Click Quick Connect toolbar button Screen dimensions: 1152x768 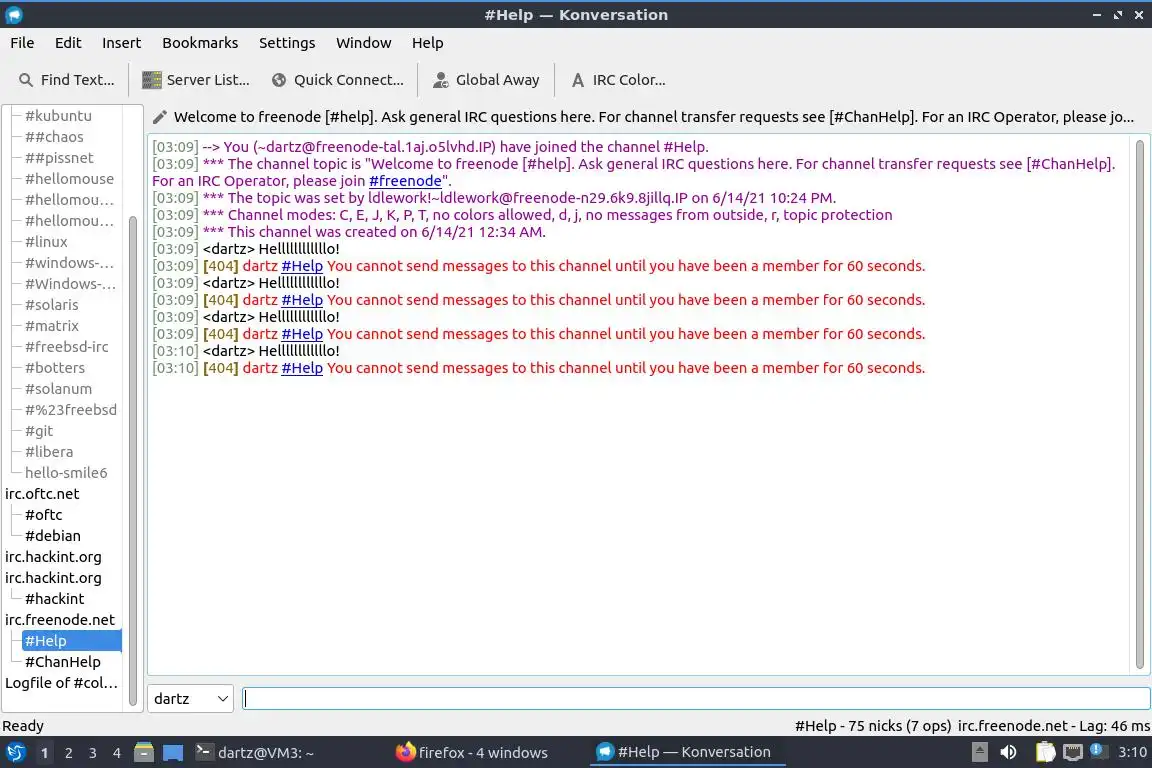pos(337,80)
